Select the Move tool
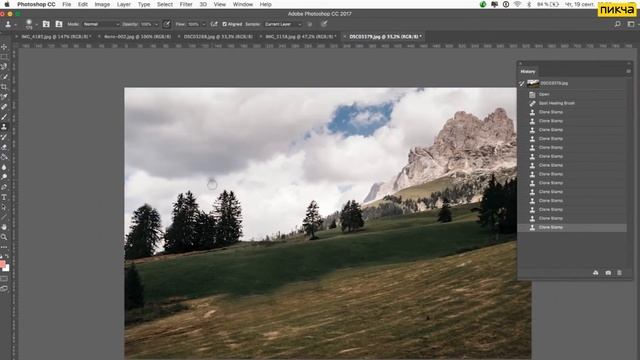The width and height of the screenshot is (640, 360). 4,47
